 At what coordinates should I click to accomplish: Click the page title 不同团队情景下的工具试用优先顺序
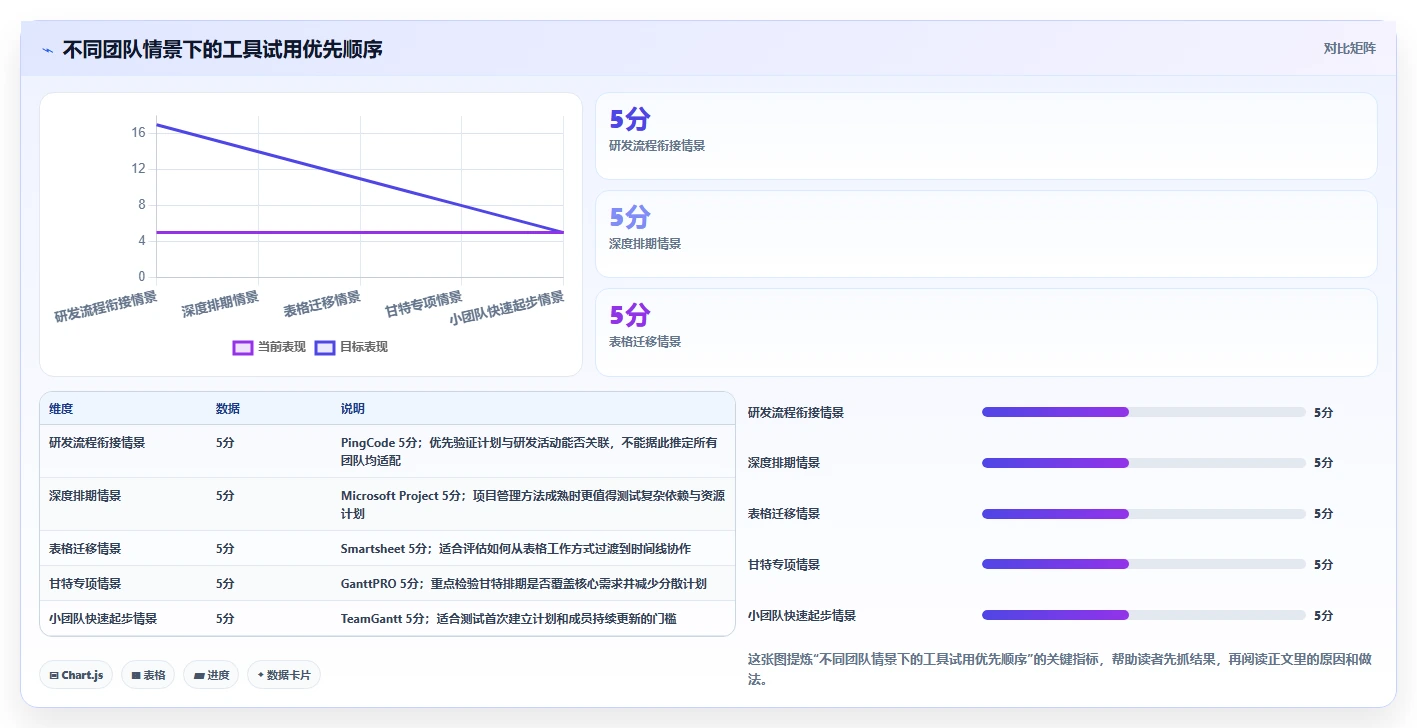pos(223,49)
